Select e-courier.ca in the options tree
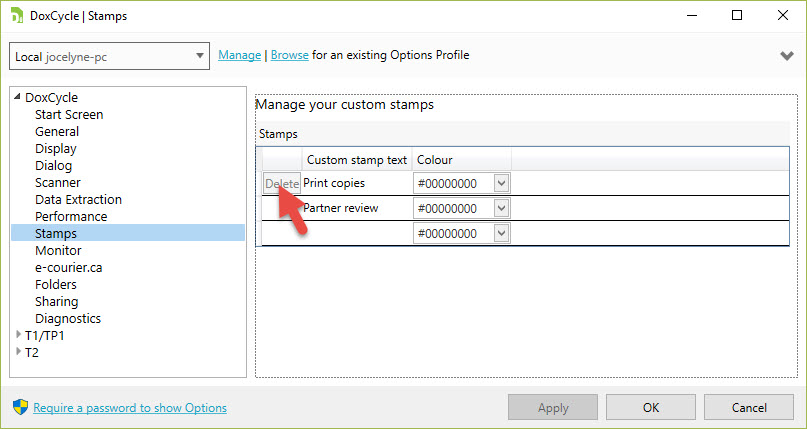The width and height of the screenshot is (807, 429). pos(68,267)
